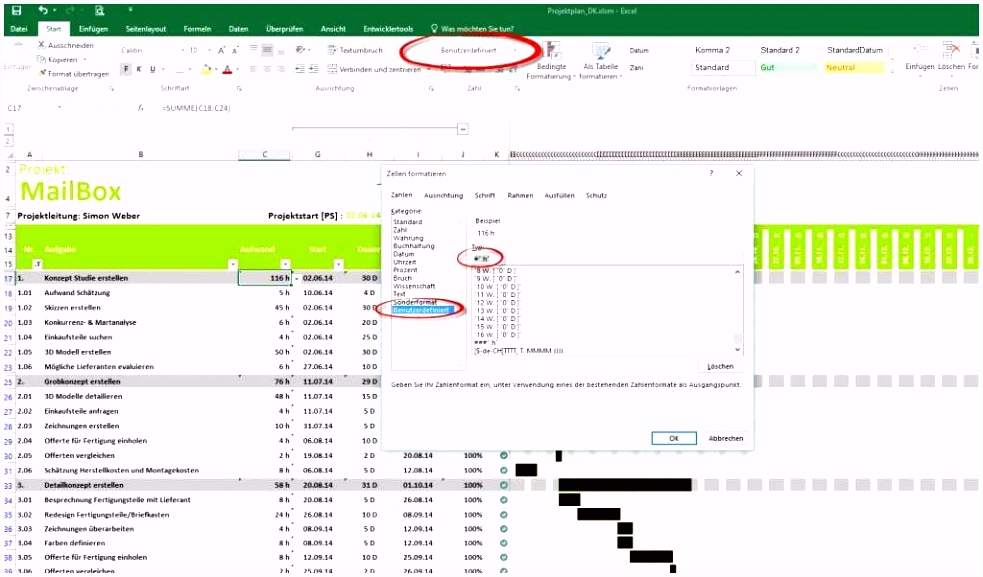Select Datum in the Kategorie list
Image resolution: width=983 pixels, height=577 pixels.
click(404, 254)
